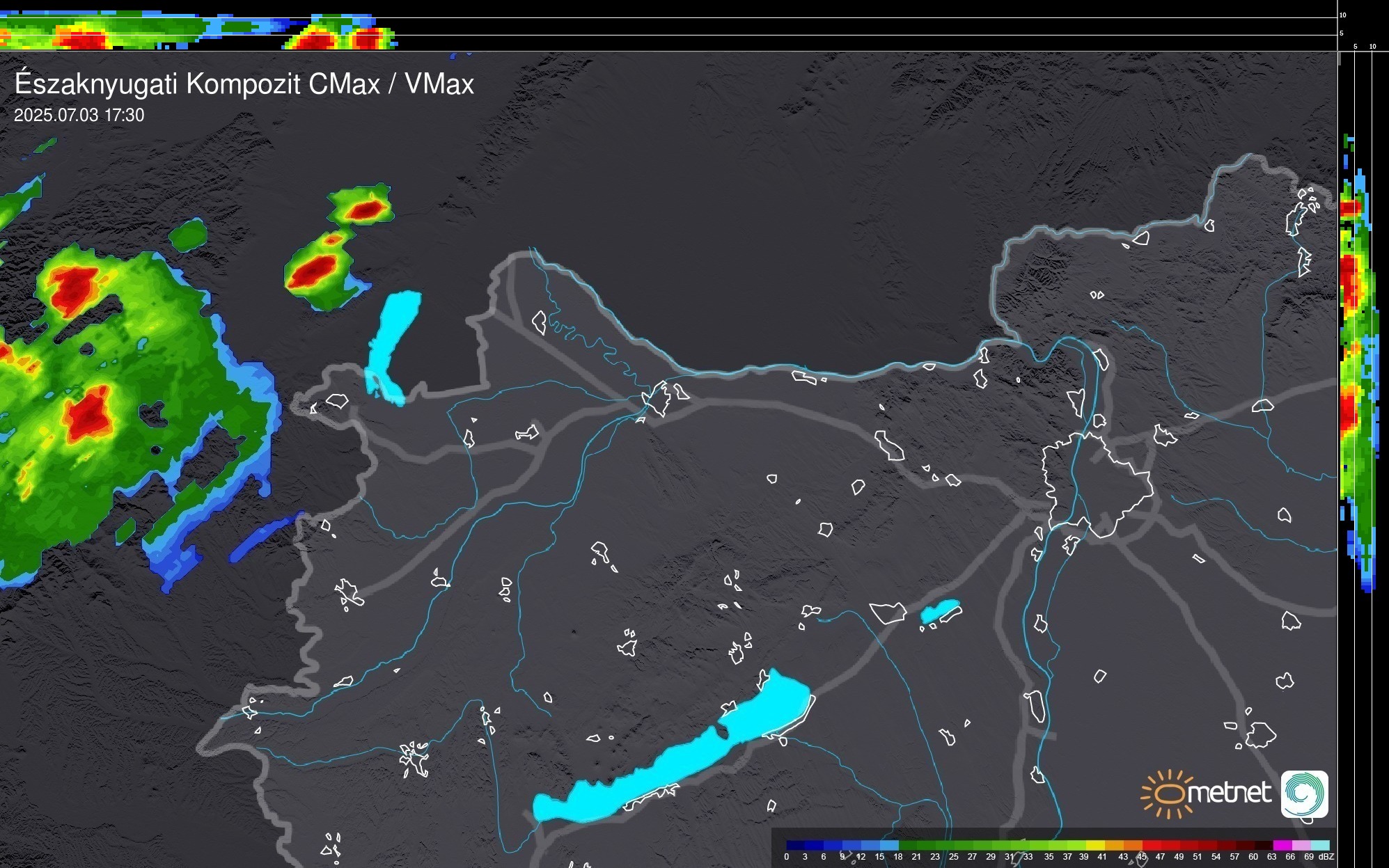Image resolution: width=1389 pixels, height=868 pixels.
Task: Click small Lake Velence near Budapest
Action: pos(939,611)
